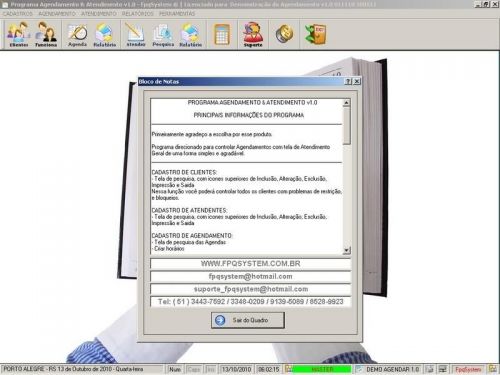Click the suporte_fpqsystem@hotmail.com email field

click(250, 289)
